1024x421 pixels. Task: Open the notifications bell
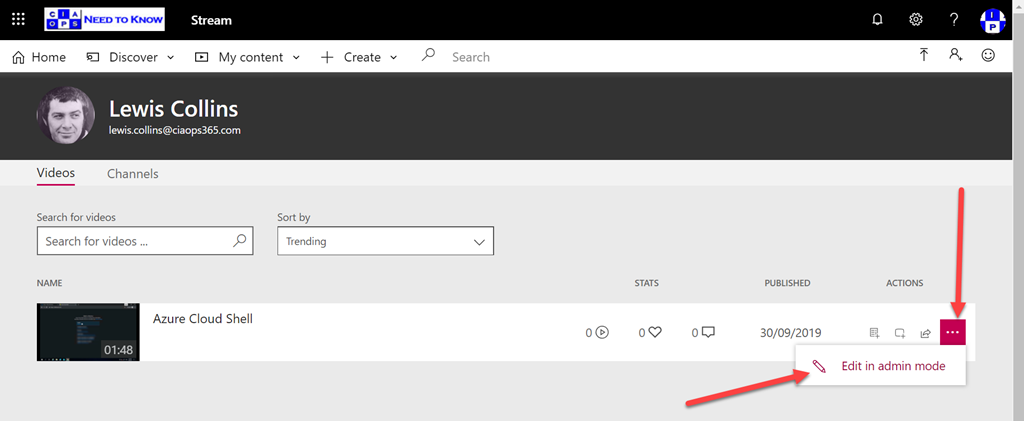coord(878,19)
